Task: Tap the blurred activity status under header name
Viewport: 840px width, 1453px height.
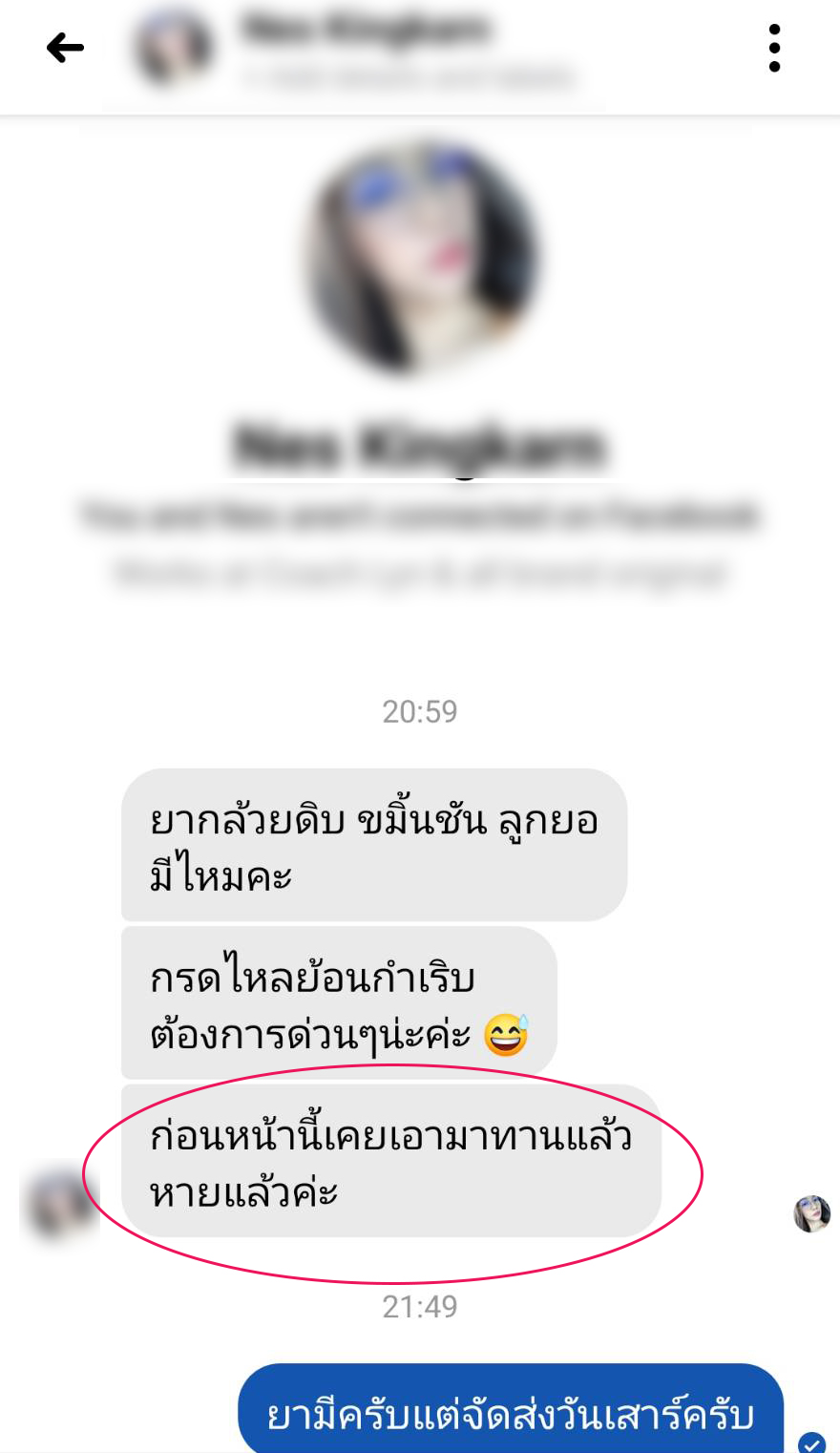Action: pos(409,77)
